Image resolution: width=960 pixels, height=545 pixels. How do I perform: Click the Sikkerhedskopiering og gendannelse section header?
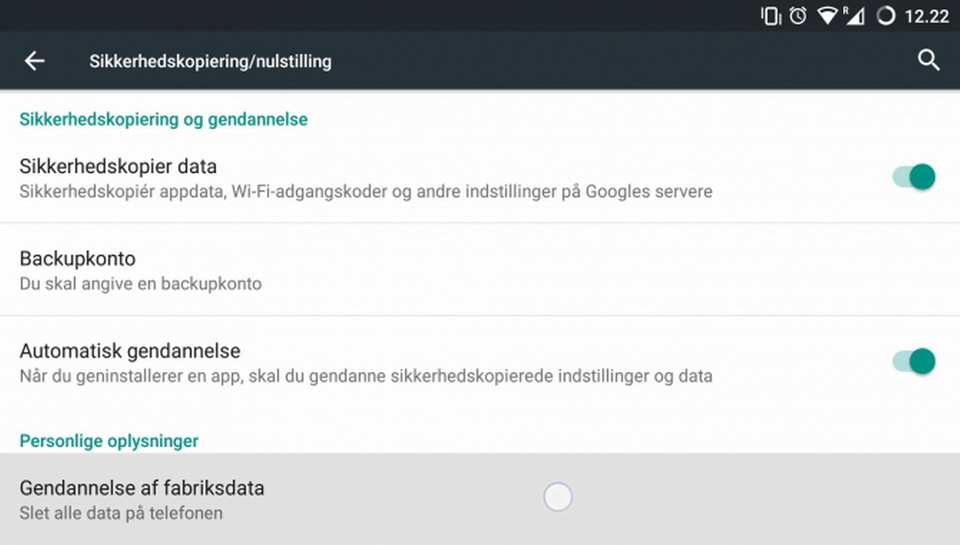pyautogui.click(x=164, y=119)
